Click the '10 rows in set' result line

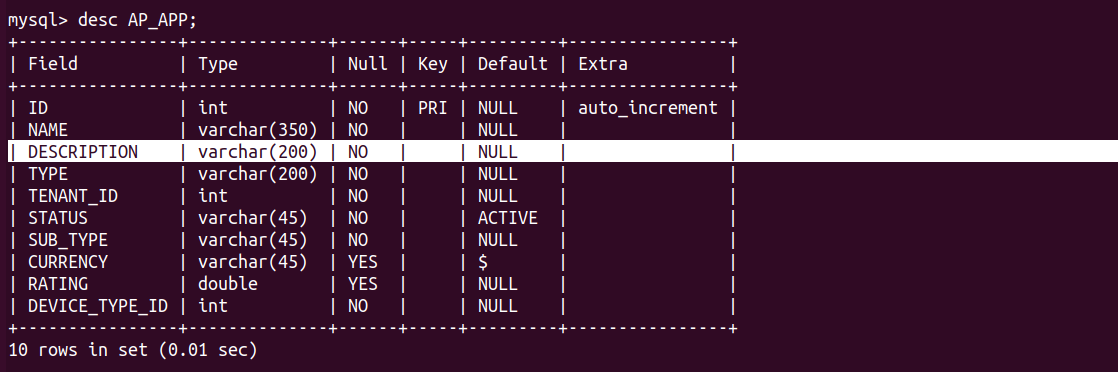(132, 350)
